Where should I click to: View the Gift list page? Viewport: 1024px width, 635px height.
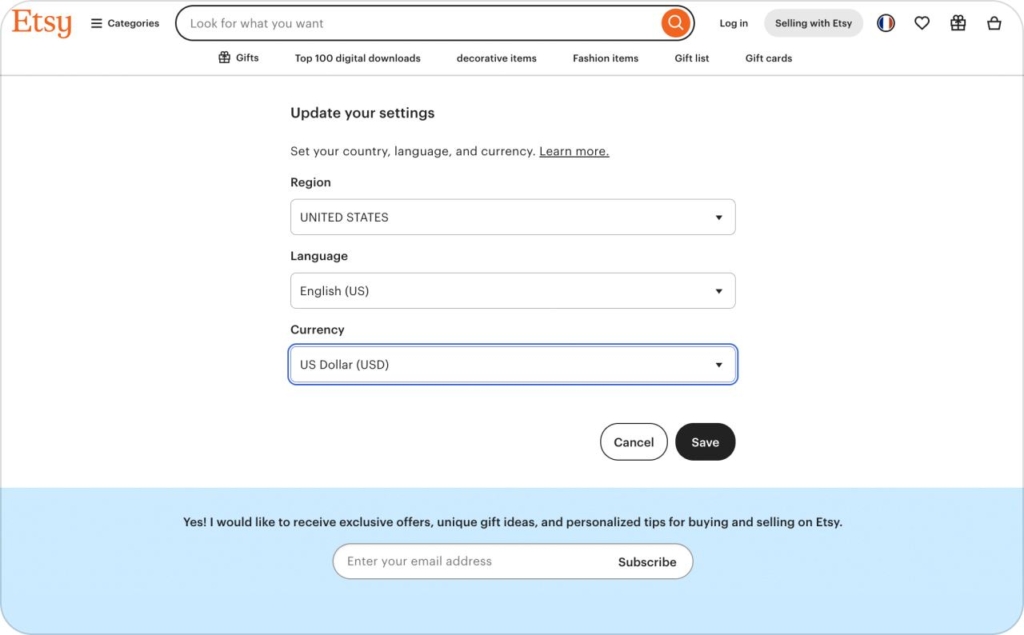[x=691, y=58]
